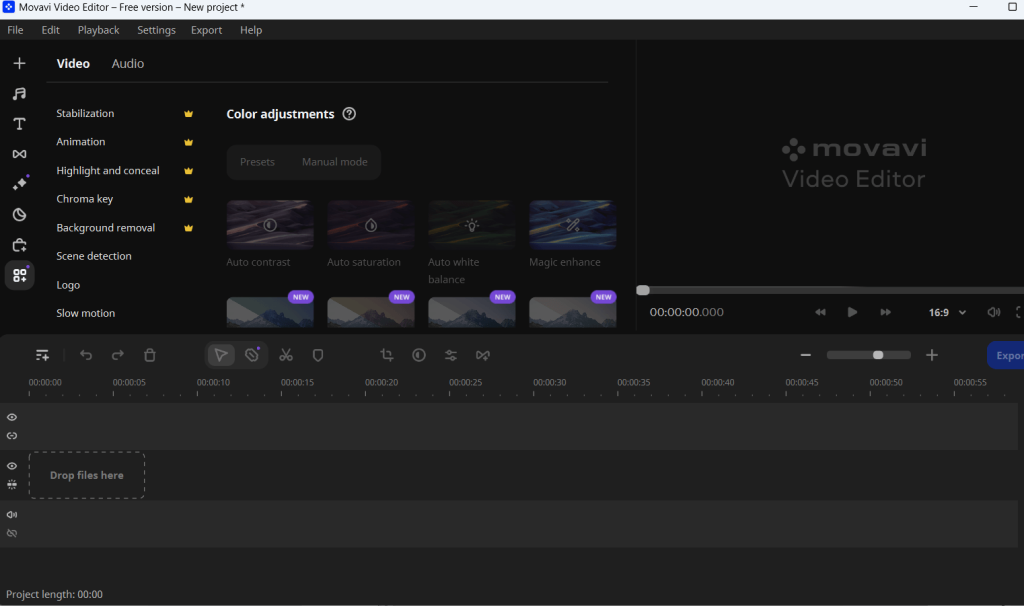Open the Help menu
This screenshot has width=1024, height=606.
[251, 30]
